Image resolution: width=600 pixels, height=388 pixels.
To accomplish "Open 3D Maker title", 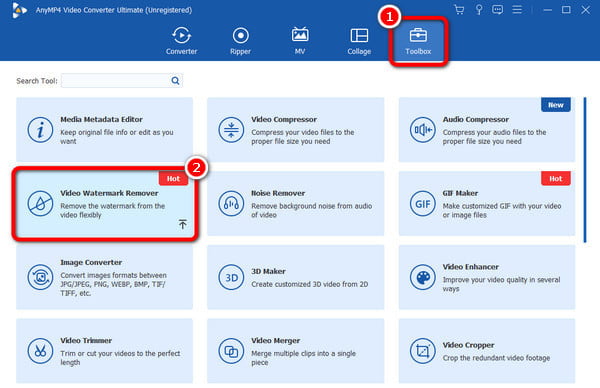I will (x=268, y=271).
